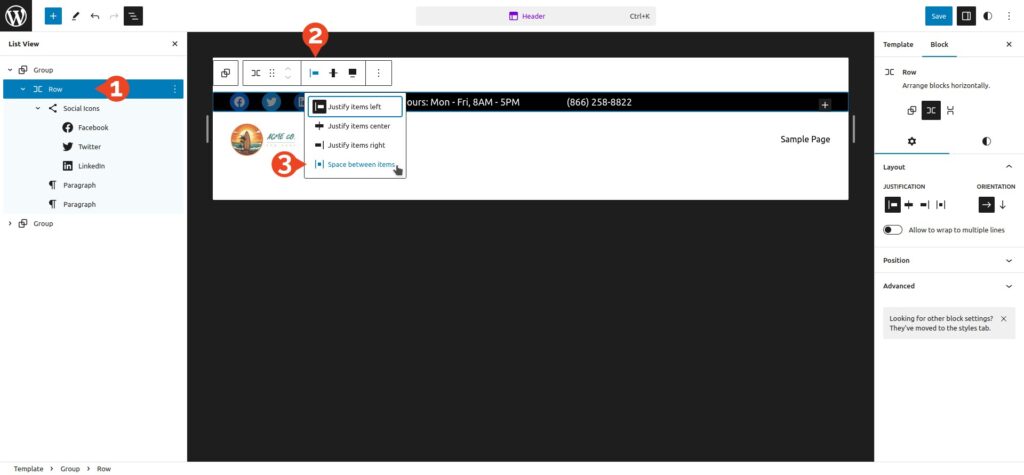Toggle the settings sidebar panel button
1024x475 pixels.
click(x=965, y=16)
